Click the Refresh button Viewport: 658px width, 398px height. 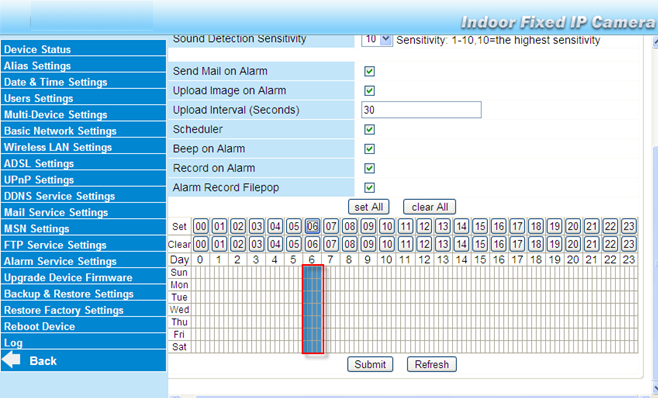point(432,364)
